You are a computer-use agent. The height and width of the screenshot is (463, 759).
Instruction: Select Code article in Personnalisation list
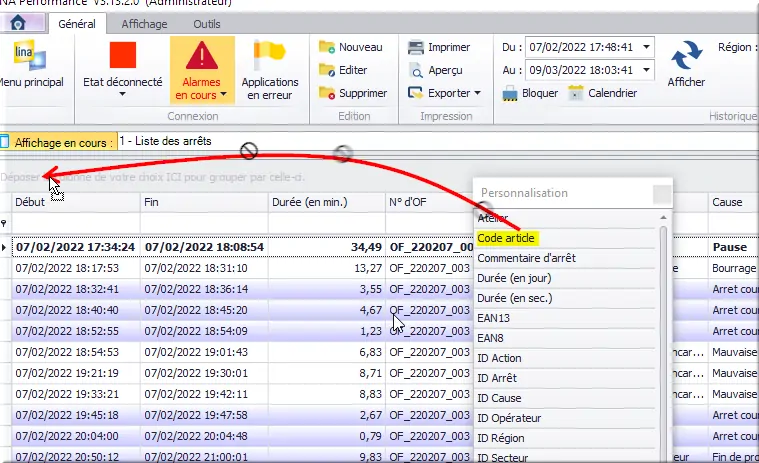coord(508,238)
